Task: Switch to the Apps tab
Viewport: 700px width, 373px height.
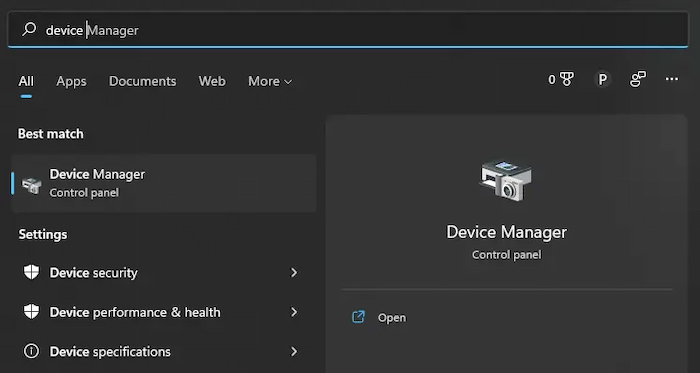Action: point(71,81)
